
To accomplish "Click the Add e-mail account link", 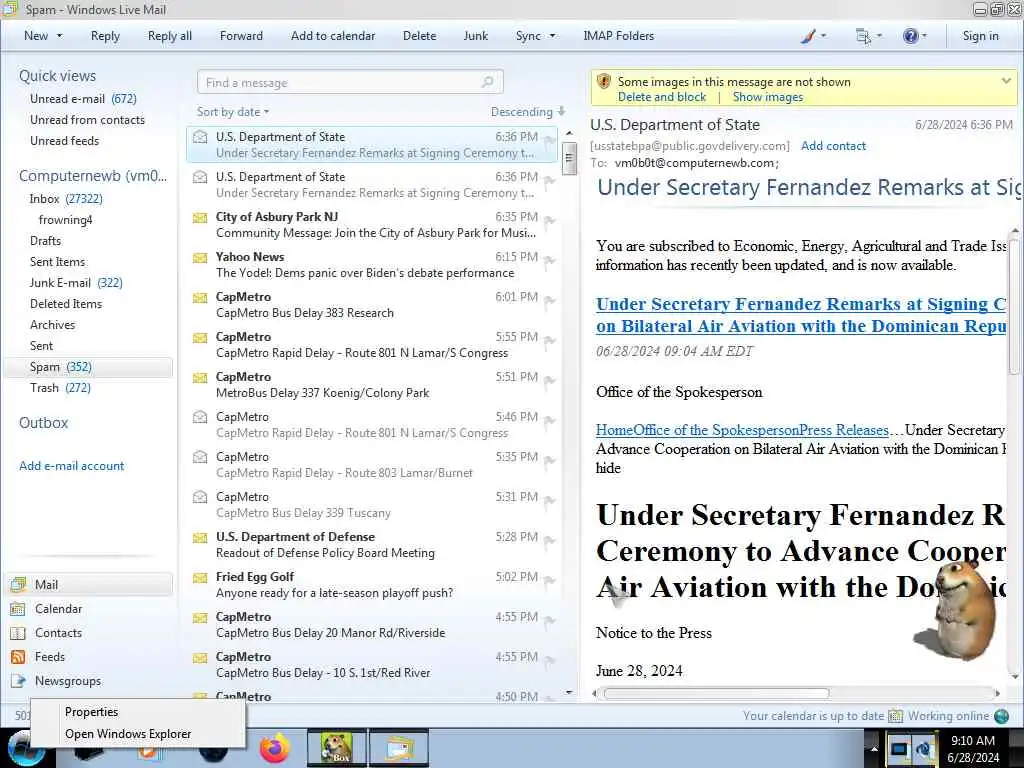I will [x=71, y=466].
